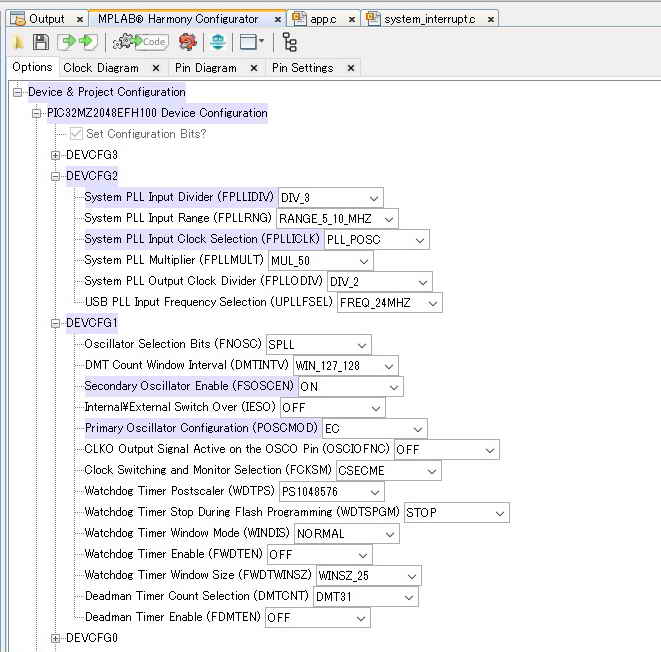Open the FNOSC dropdown showing SPLL
This screenshot has height=652, width=661.
(x=318, y=345)
